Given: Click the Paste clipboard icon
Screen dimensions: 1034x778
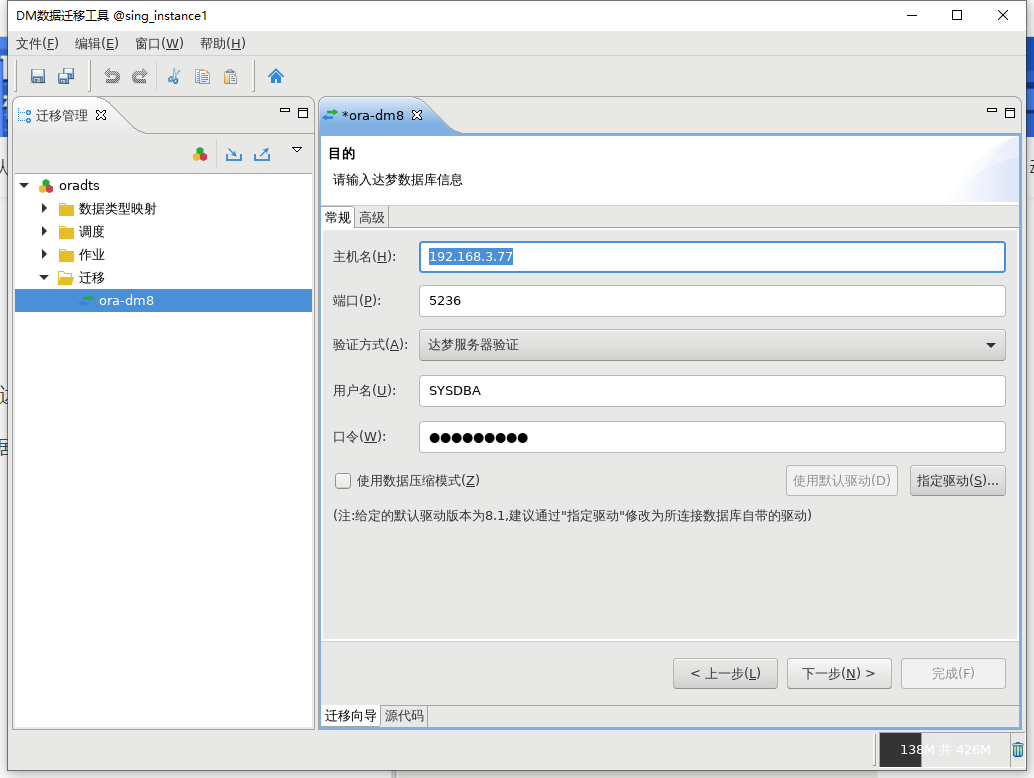Looking at the screenshot, I should click(x=230, y=76).
